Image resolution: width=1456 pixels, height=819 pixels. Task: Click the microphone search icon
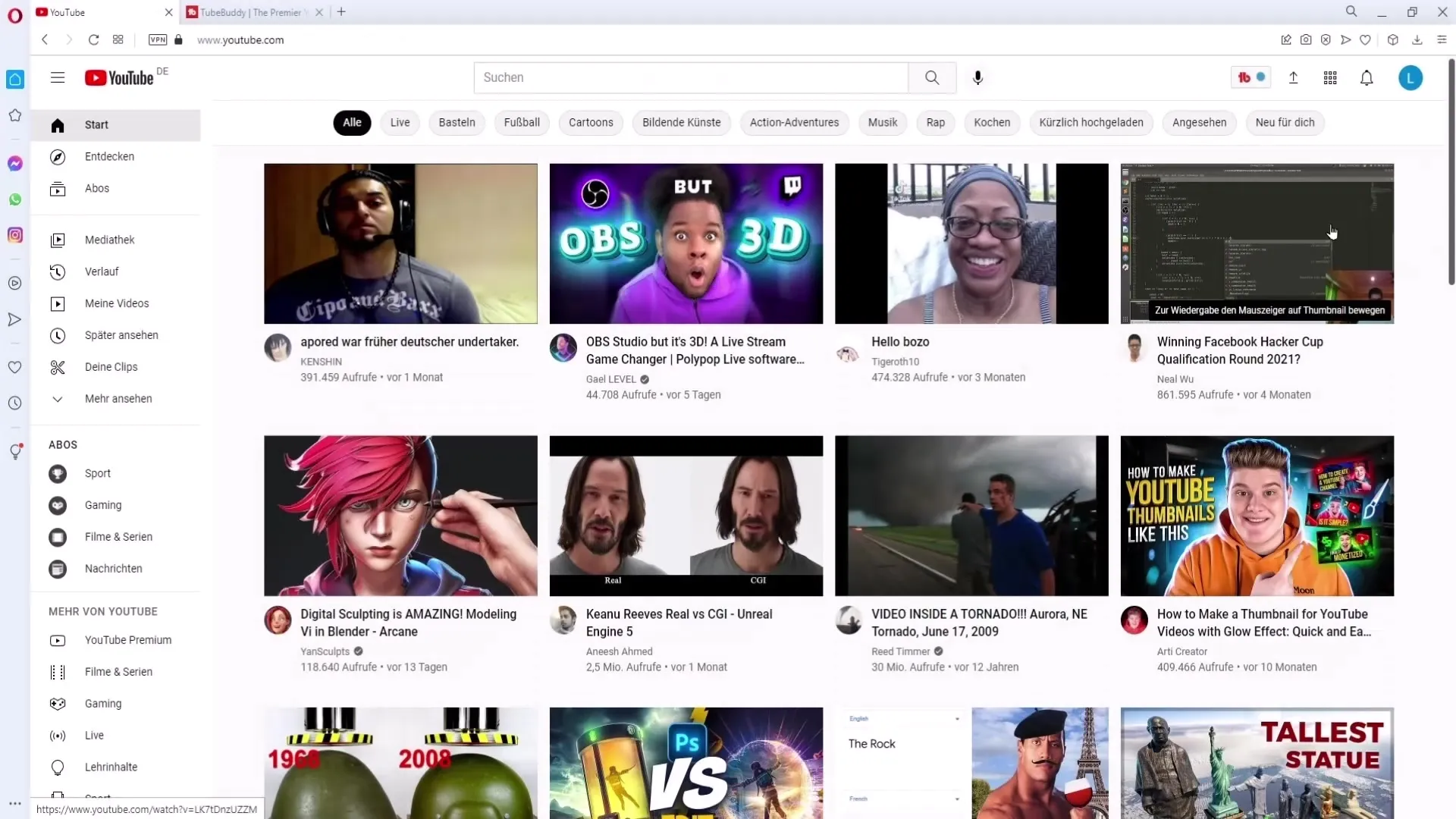pos(978,77)
